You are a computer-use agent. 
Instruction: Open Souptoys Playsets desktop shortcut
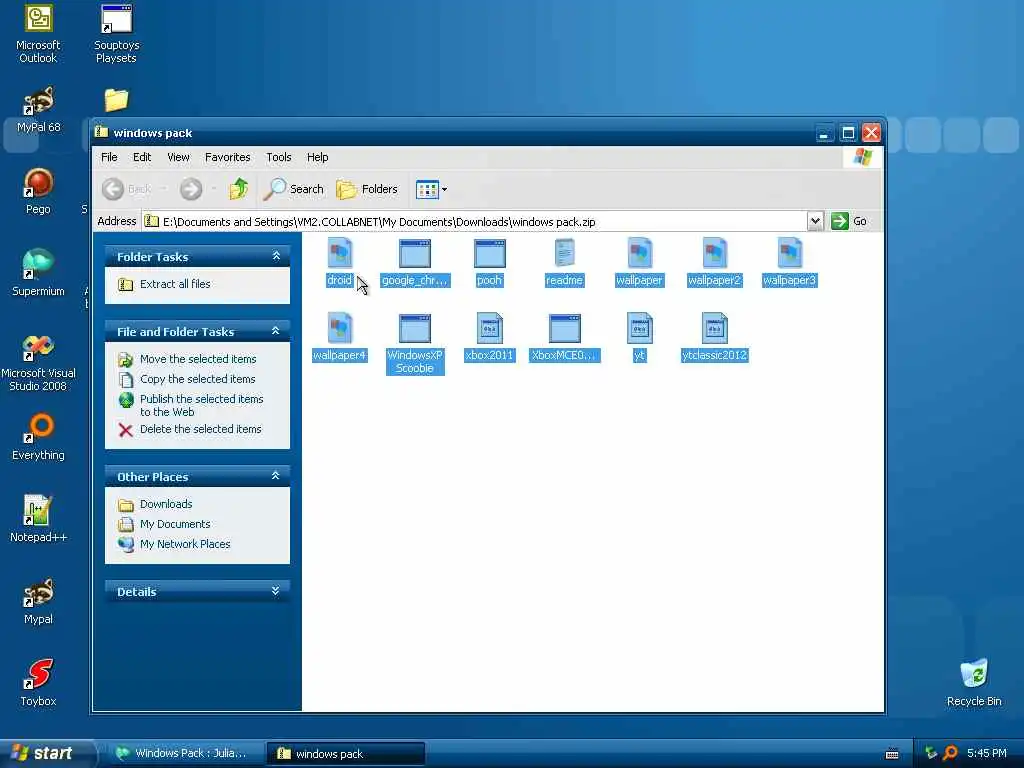tap(116, 34)
